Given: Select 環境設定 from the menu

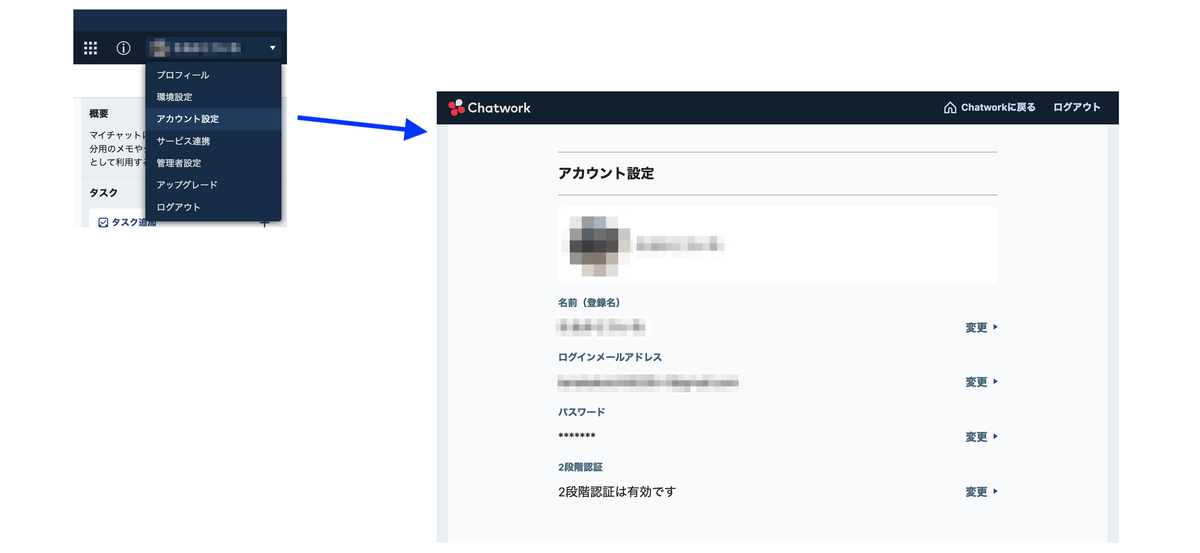Looking at the screenshot, I should point(213,97).
